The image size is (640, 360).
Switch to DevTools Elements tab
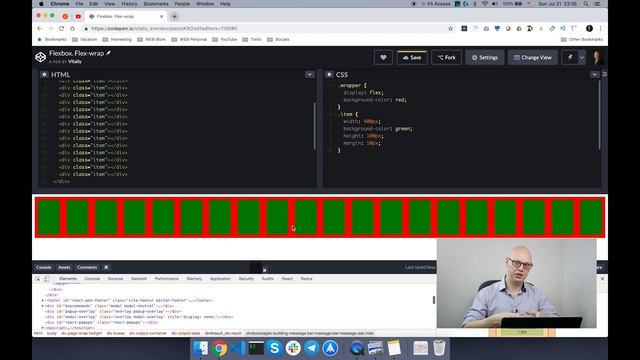[x=68, y=279]
